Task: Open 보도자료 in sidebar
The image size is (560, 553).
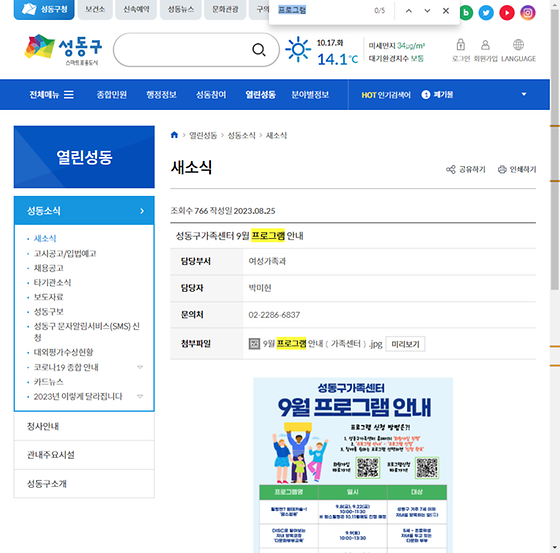Action: point(49,297)
